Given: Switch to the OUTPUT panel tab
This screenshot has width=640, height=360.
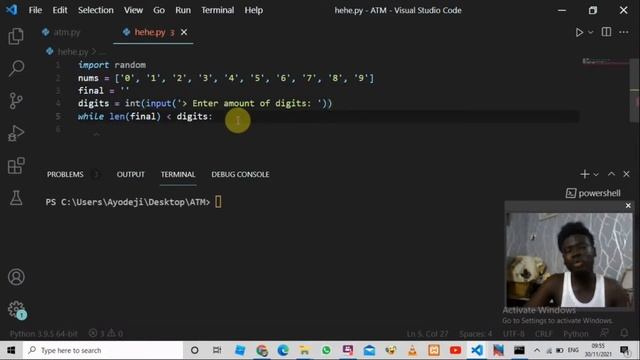Looking at the screenshot, I should pyautogui.click(x=131, y=174).
